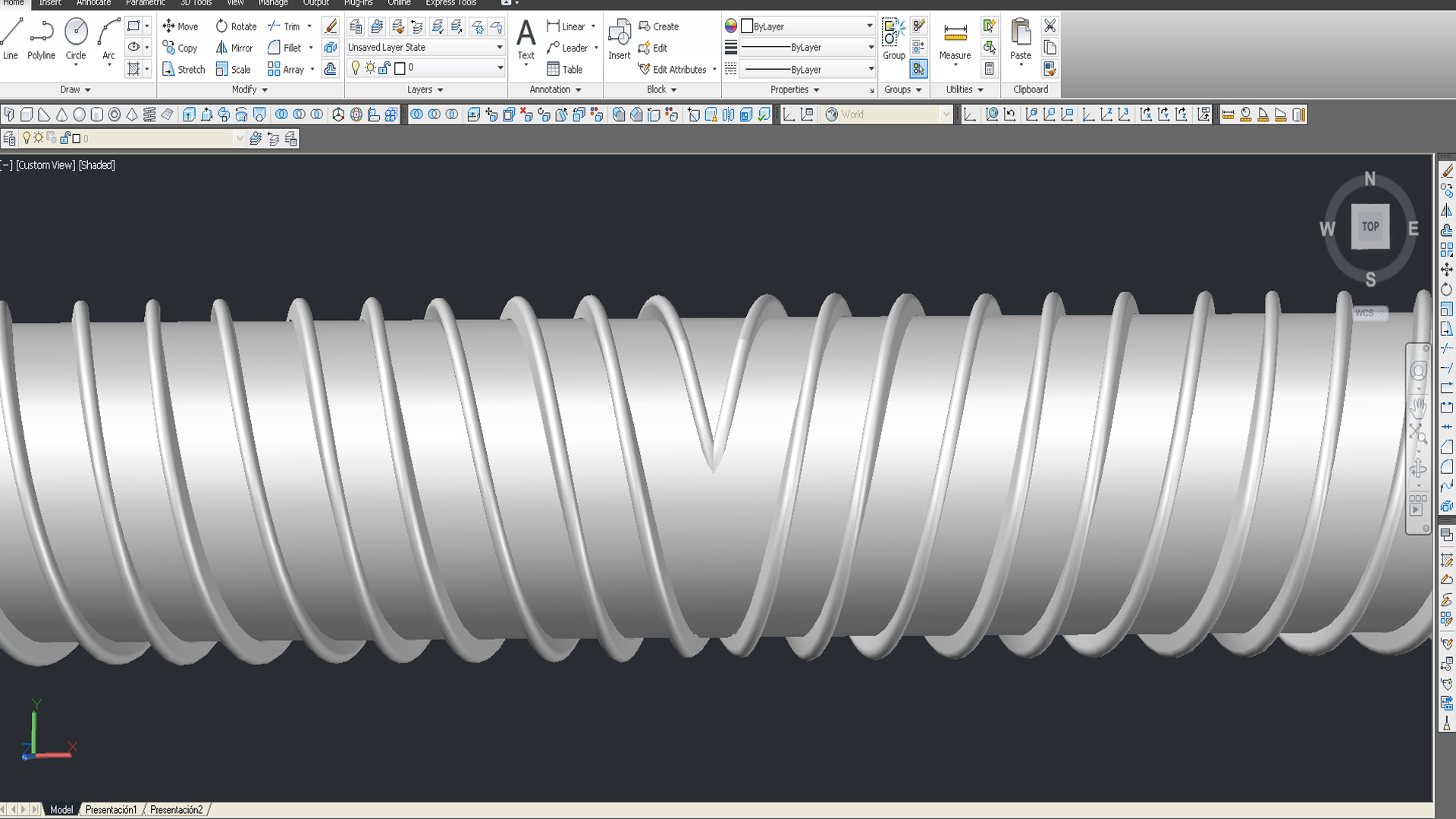This screenshot has height=819, width=1456.
Task: Click the N compass direction on ViewCube
Action: 1370,179
